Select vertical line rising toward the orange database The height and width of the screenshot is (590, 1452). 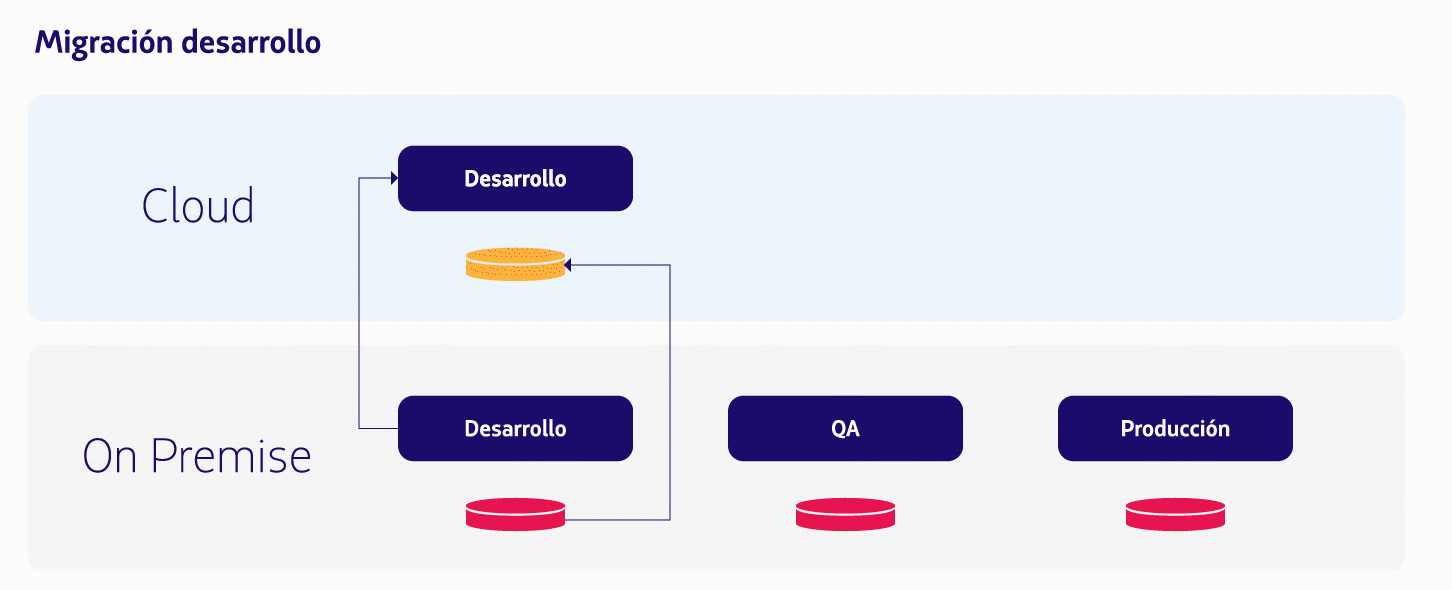(x=669, y=390)
